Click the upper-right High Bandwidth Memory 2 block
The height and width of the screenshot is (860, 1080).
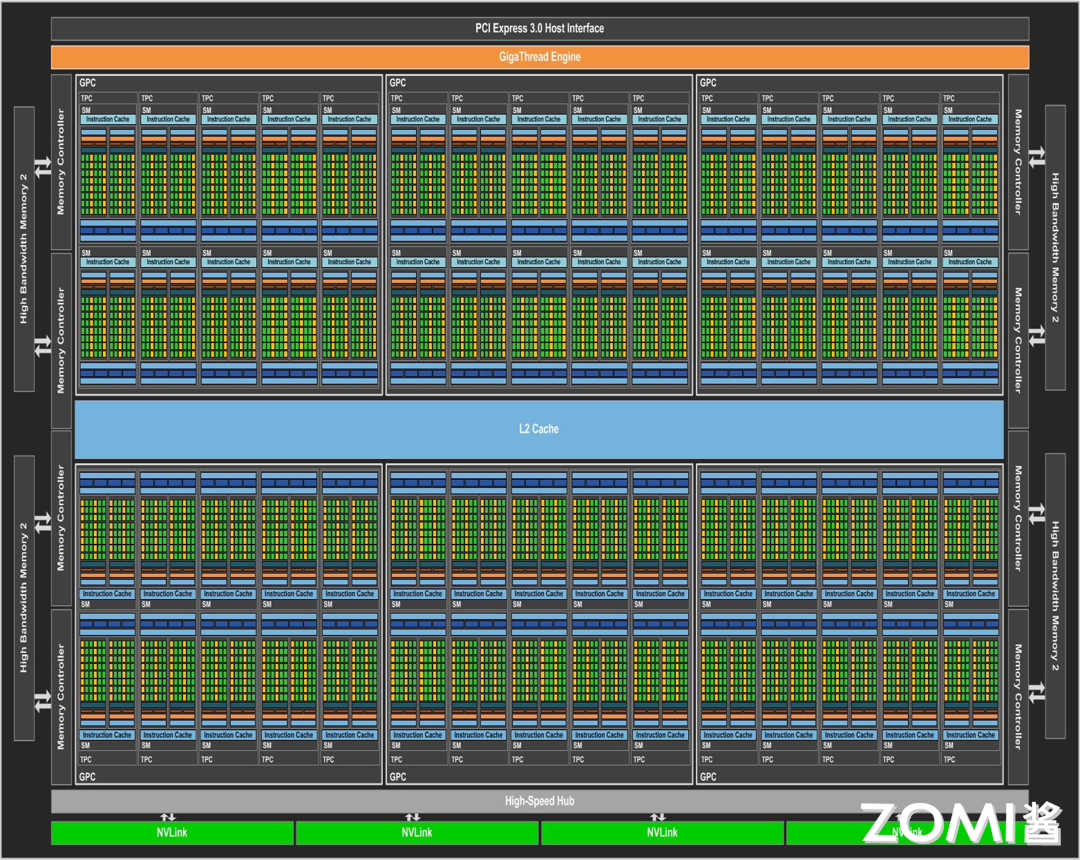coord(1055,247)
